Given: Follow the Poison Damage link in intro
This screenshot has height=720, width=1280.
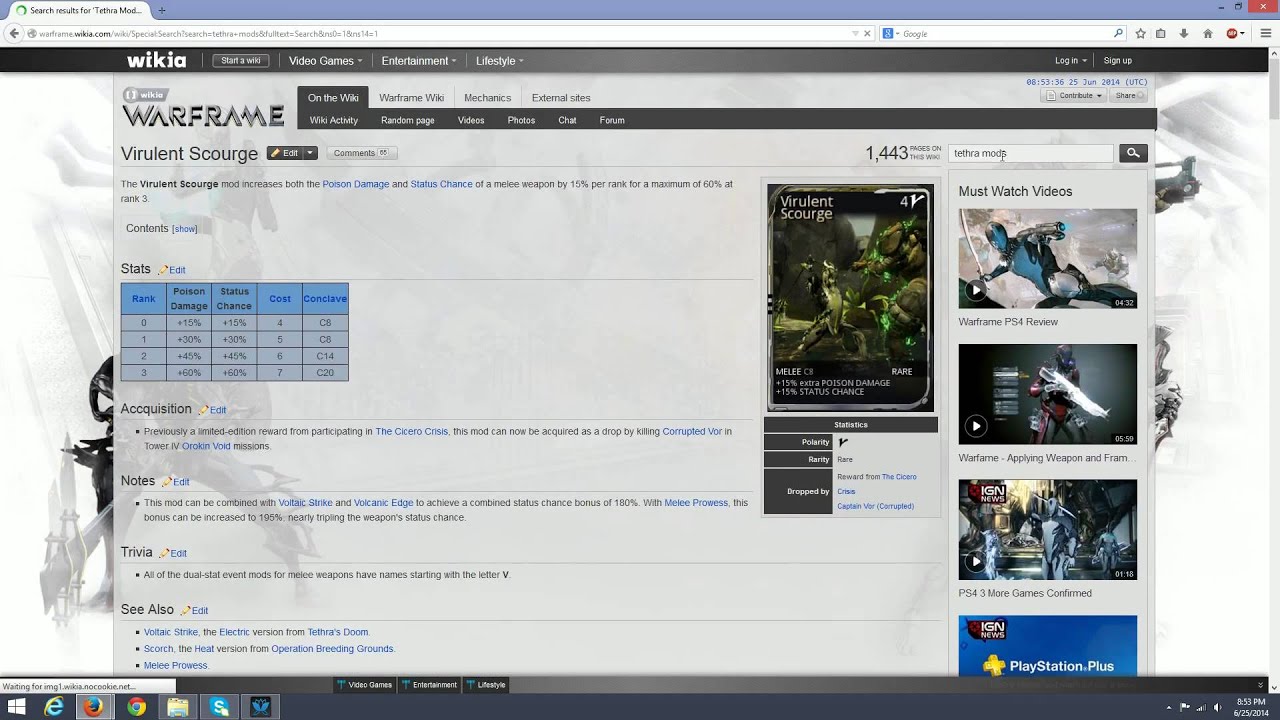Looking at the screenshot, I should click(355, 184).
